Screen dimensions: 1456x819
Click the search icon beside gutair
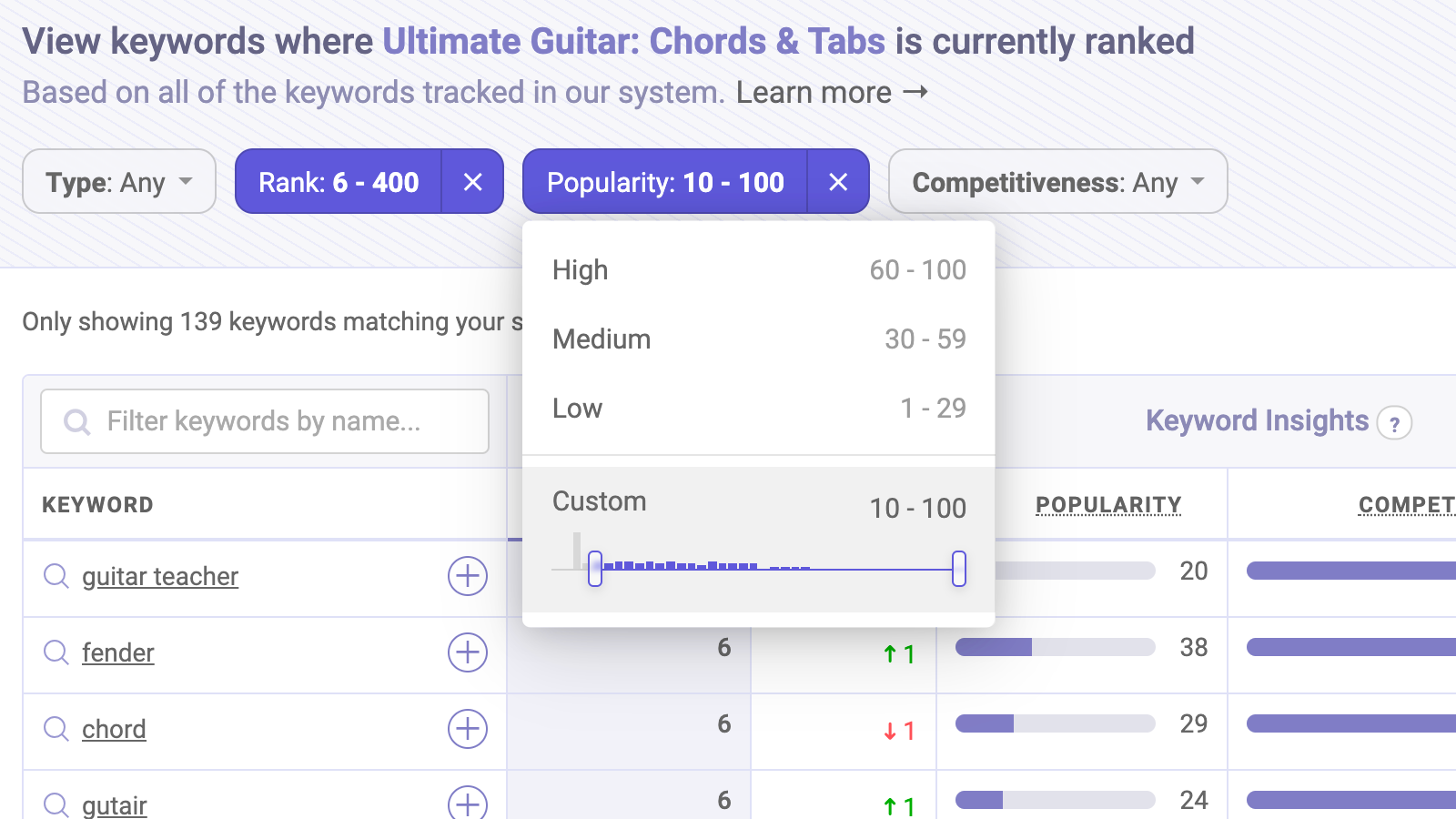56,805
